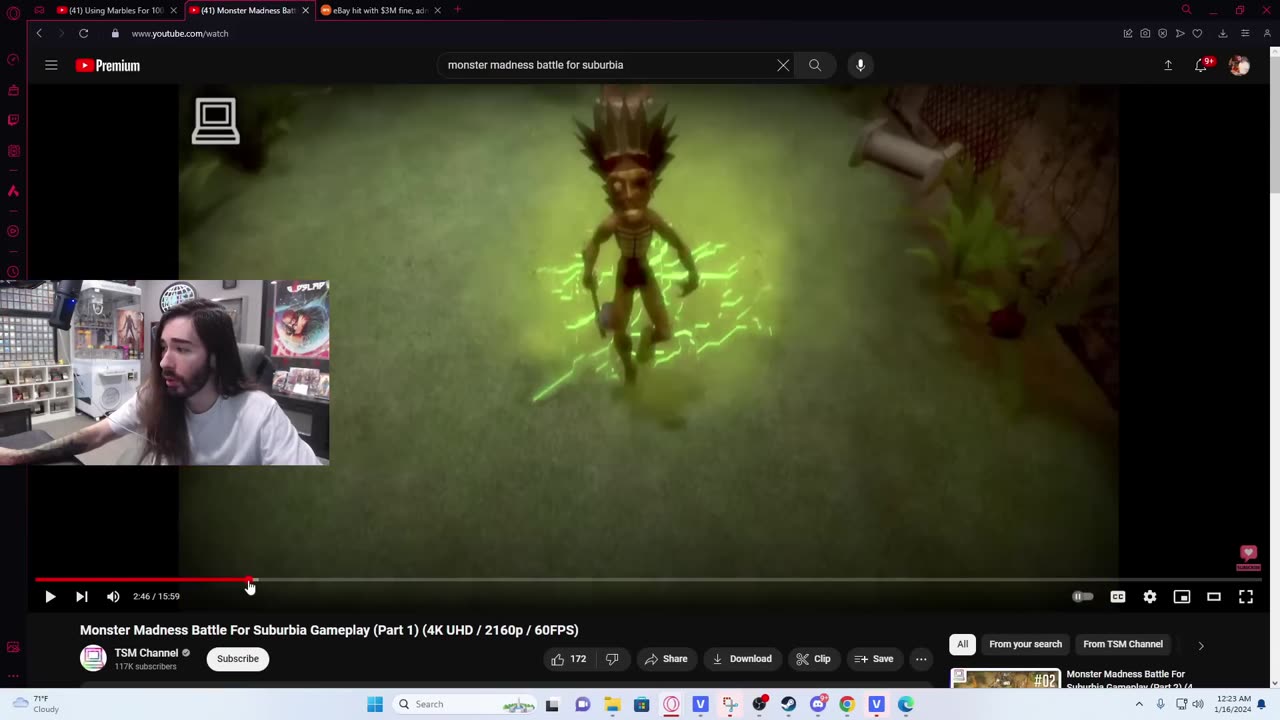1280x720 pixels.
Task: Click Windows taskbar Search box
Action: pyautogui.click(x=466, y=704)
